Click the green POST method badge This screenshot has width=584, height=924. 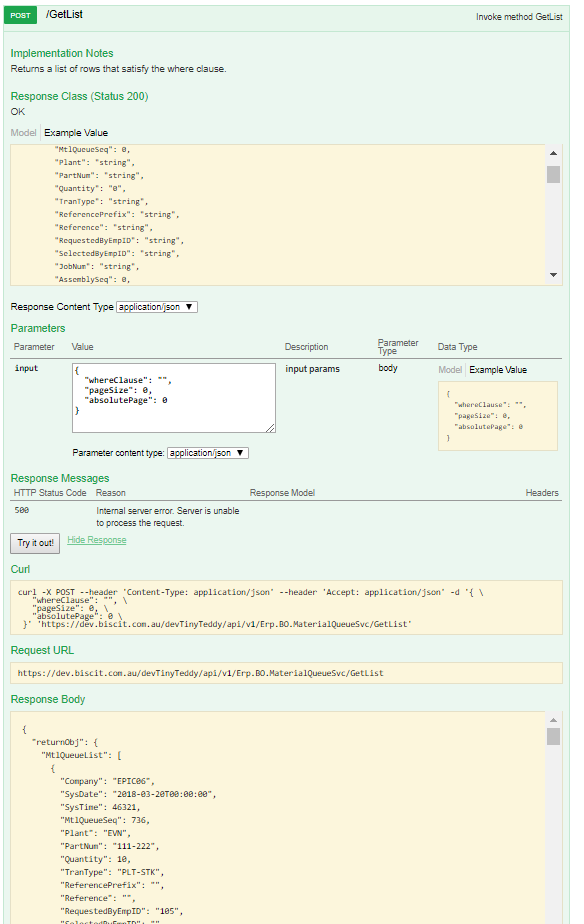coord(20,15)
